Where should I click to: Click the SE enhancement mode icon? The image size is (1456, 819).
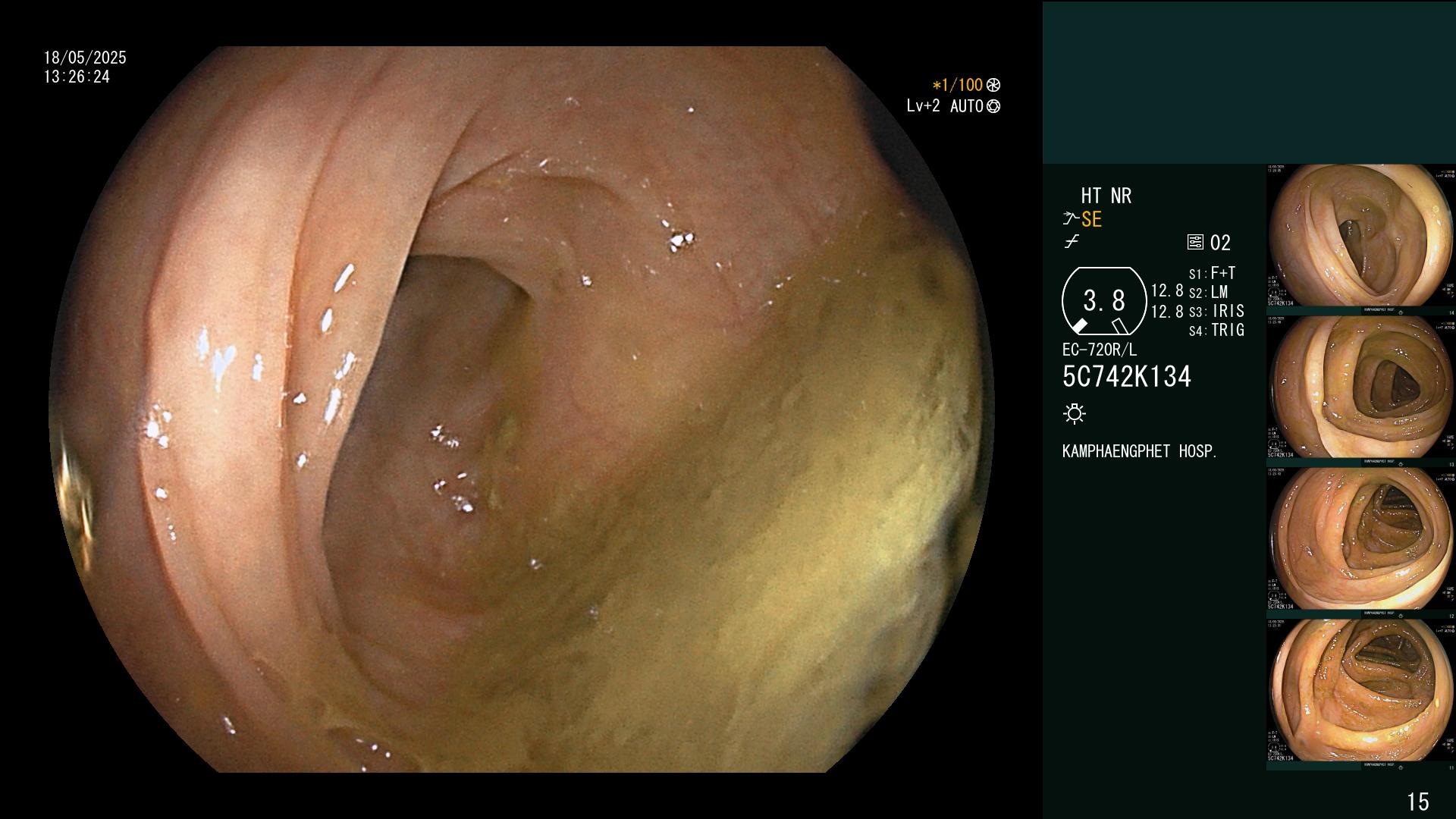coord(1071,219)
